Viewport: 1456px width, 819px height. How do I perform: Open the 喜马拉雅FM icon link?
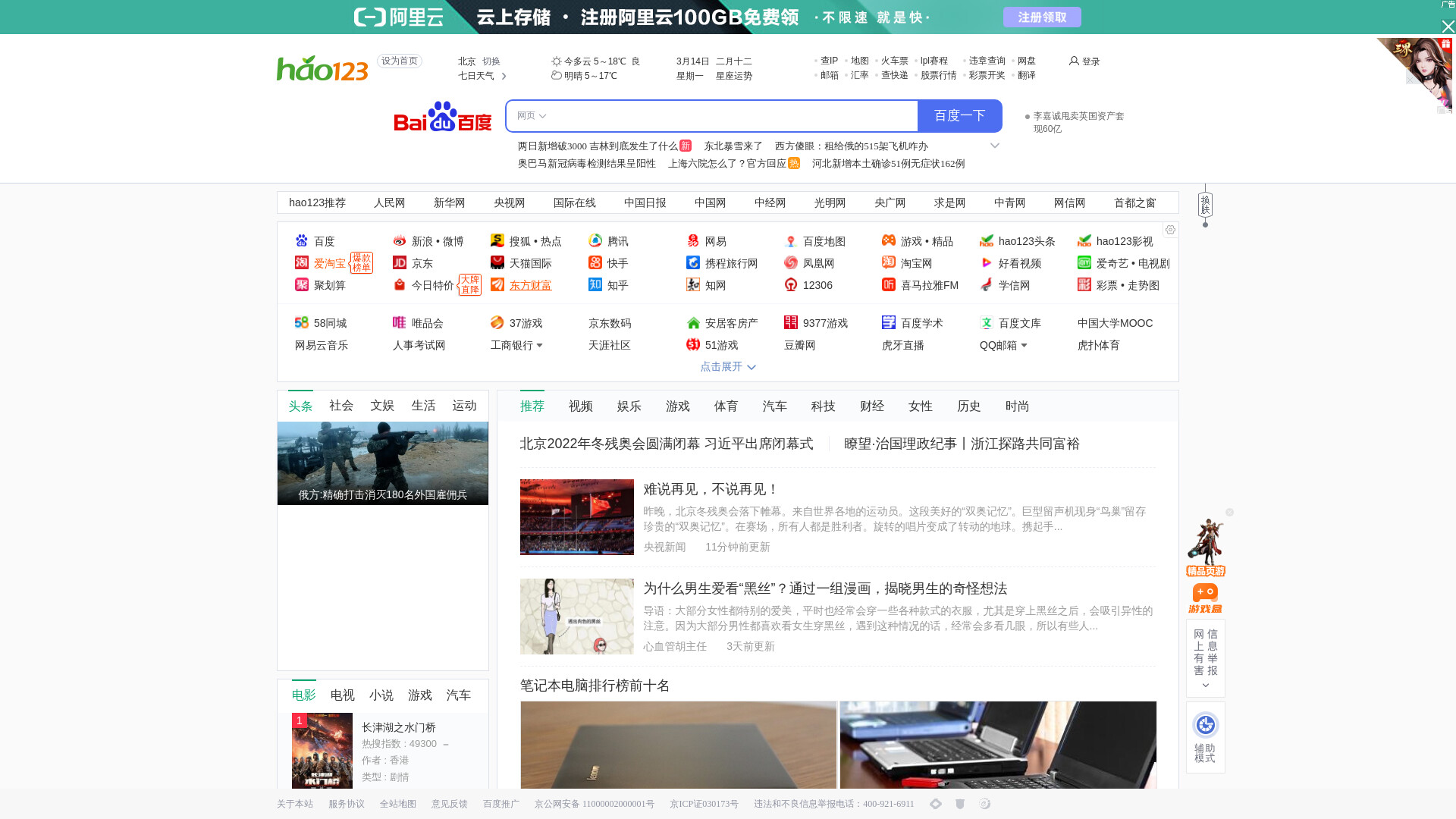[x=889, y=284]
